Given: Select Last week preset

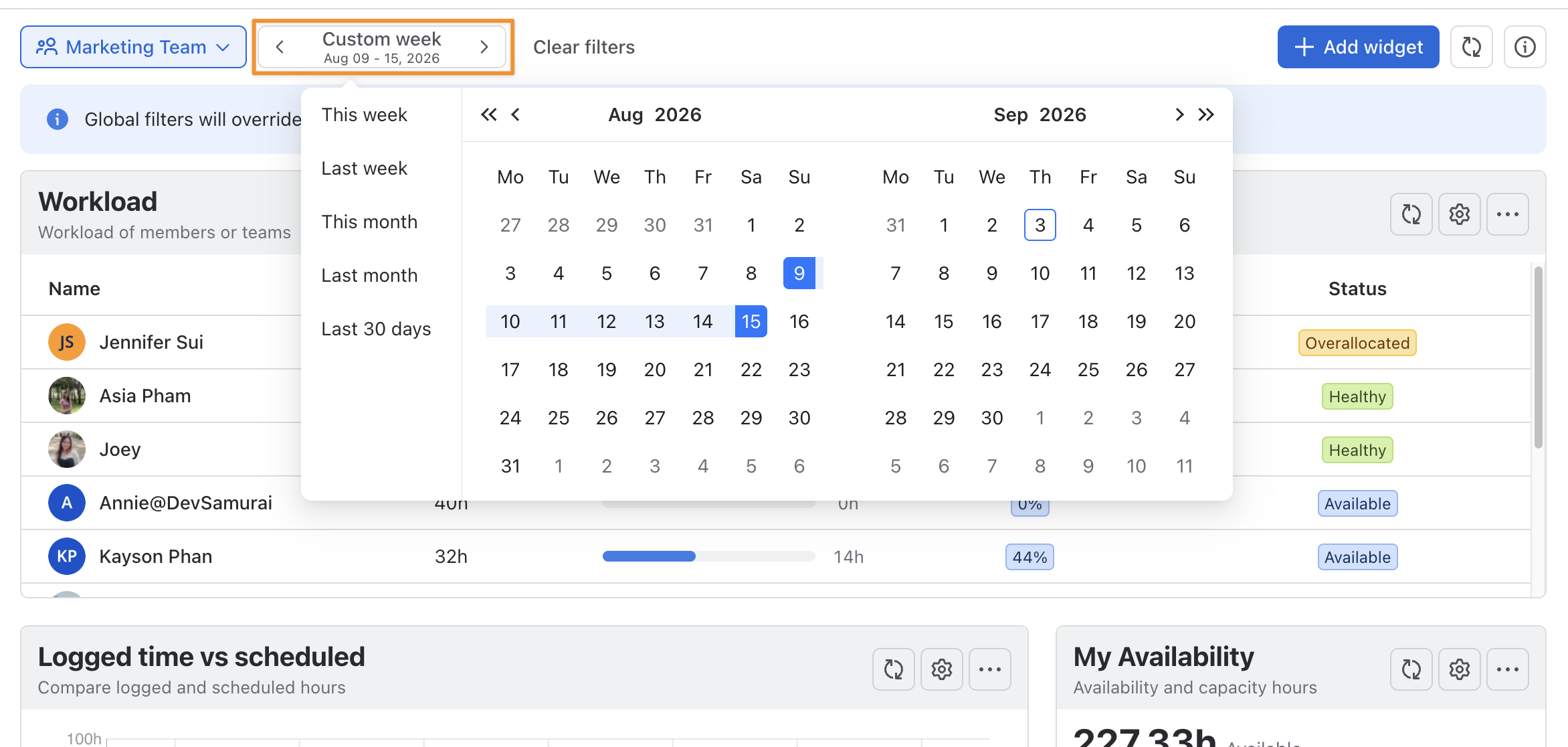Looking at the screenshot, I should pyautogui.click(x=364, y=168).
